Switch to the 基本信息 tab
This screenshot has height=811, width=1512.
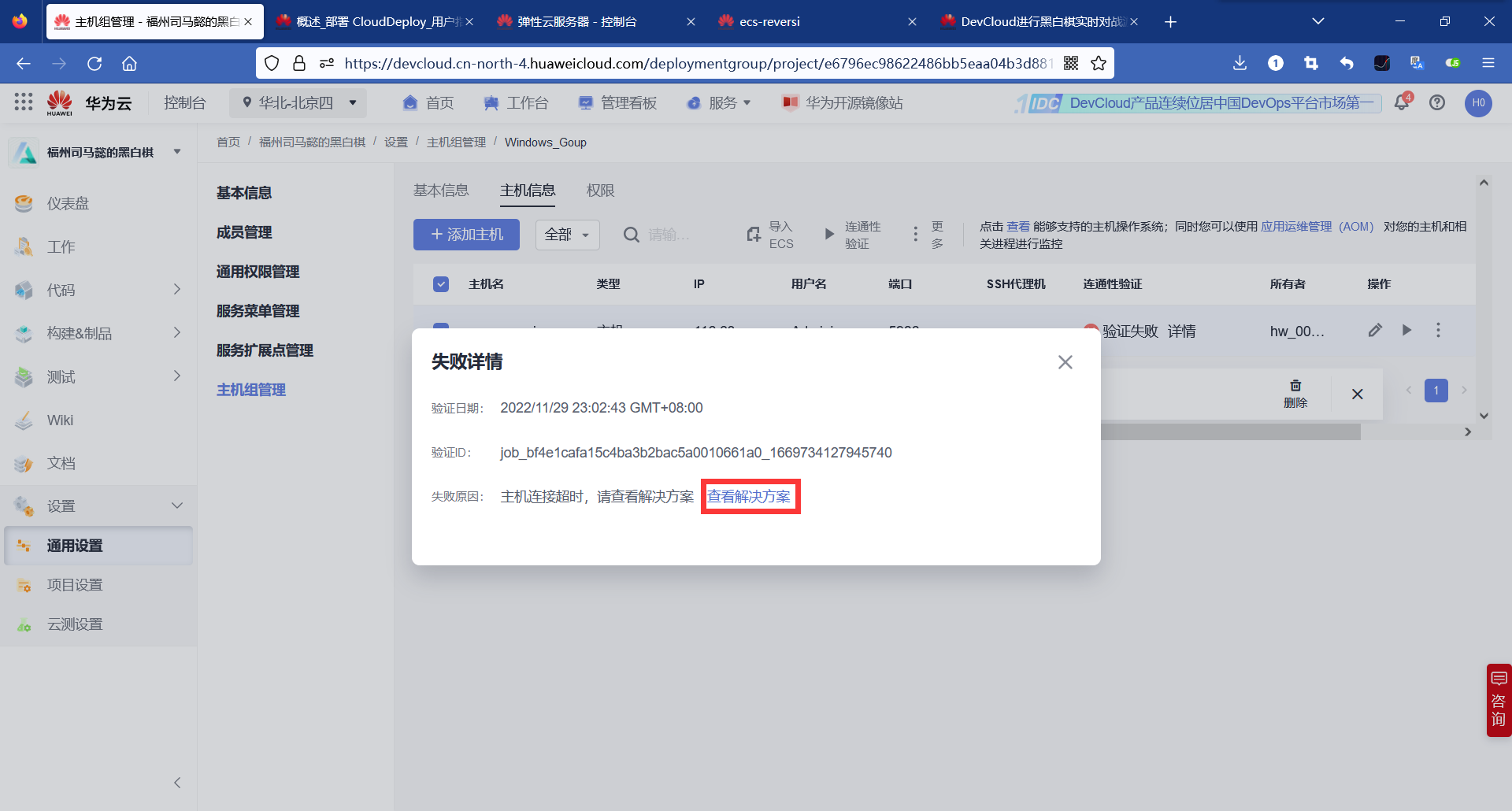(441, 190)
